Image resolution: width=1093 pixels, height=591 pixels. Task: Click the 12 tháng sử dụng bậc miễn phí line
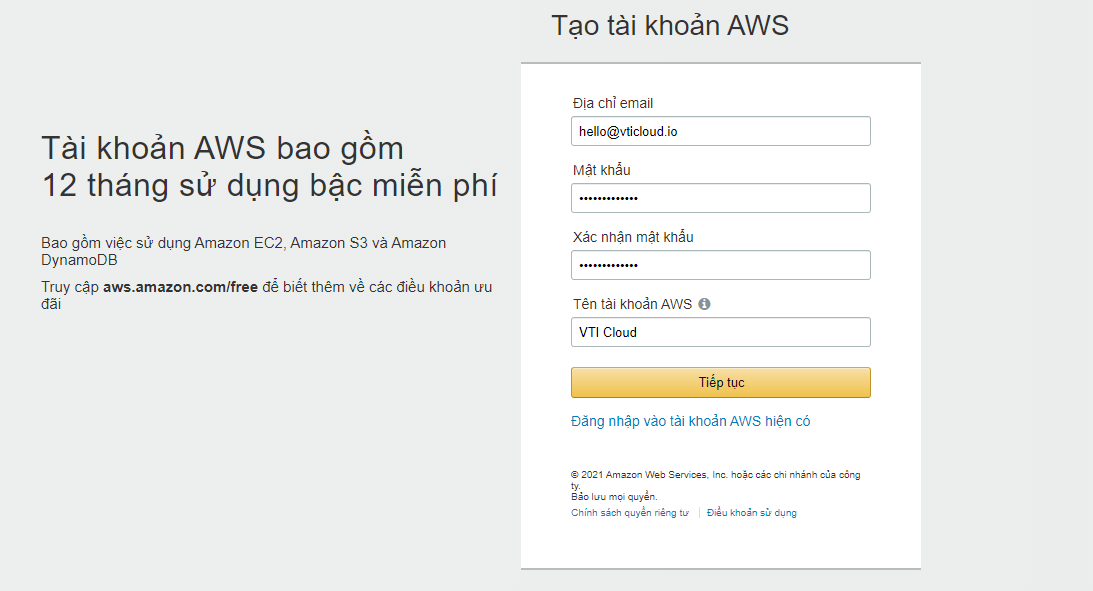tap(269, 185)
